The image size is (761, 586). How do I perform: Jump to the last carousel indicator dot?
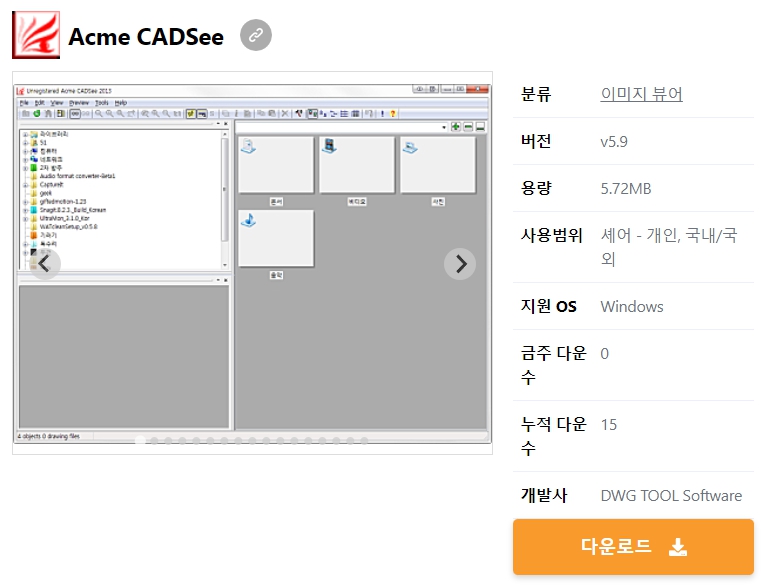click(364, 441)
